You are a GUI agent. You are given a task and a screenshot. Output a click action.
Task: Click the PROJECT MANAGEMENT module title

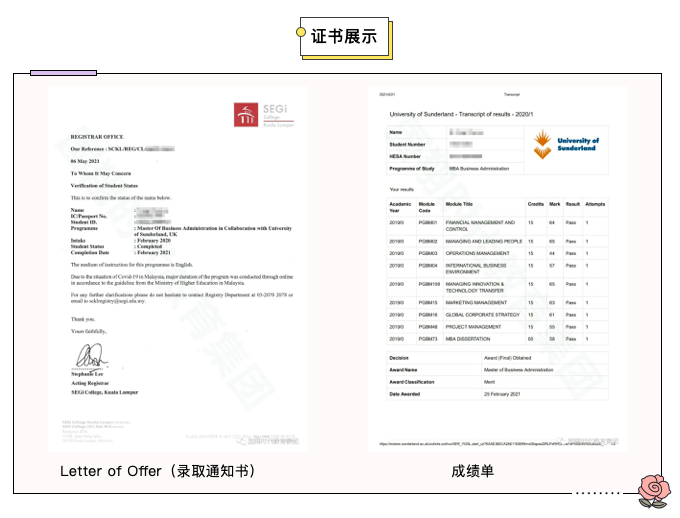(473, 327)
